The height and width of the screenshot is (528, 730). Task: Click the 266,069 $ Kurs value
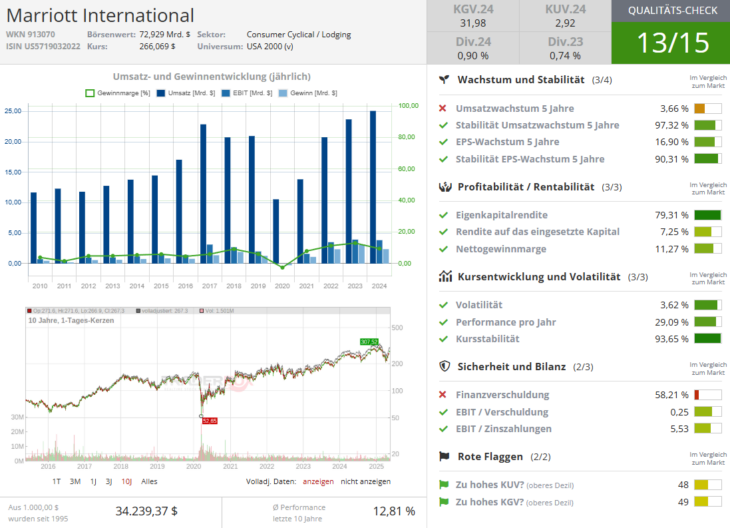click(157, 47)
